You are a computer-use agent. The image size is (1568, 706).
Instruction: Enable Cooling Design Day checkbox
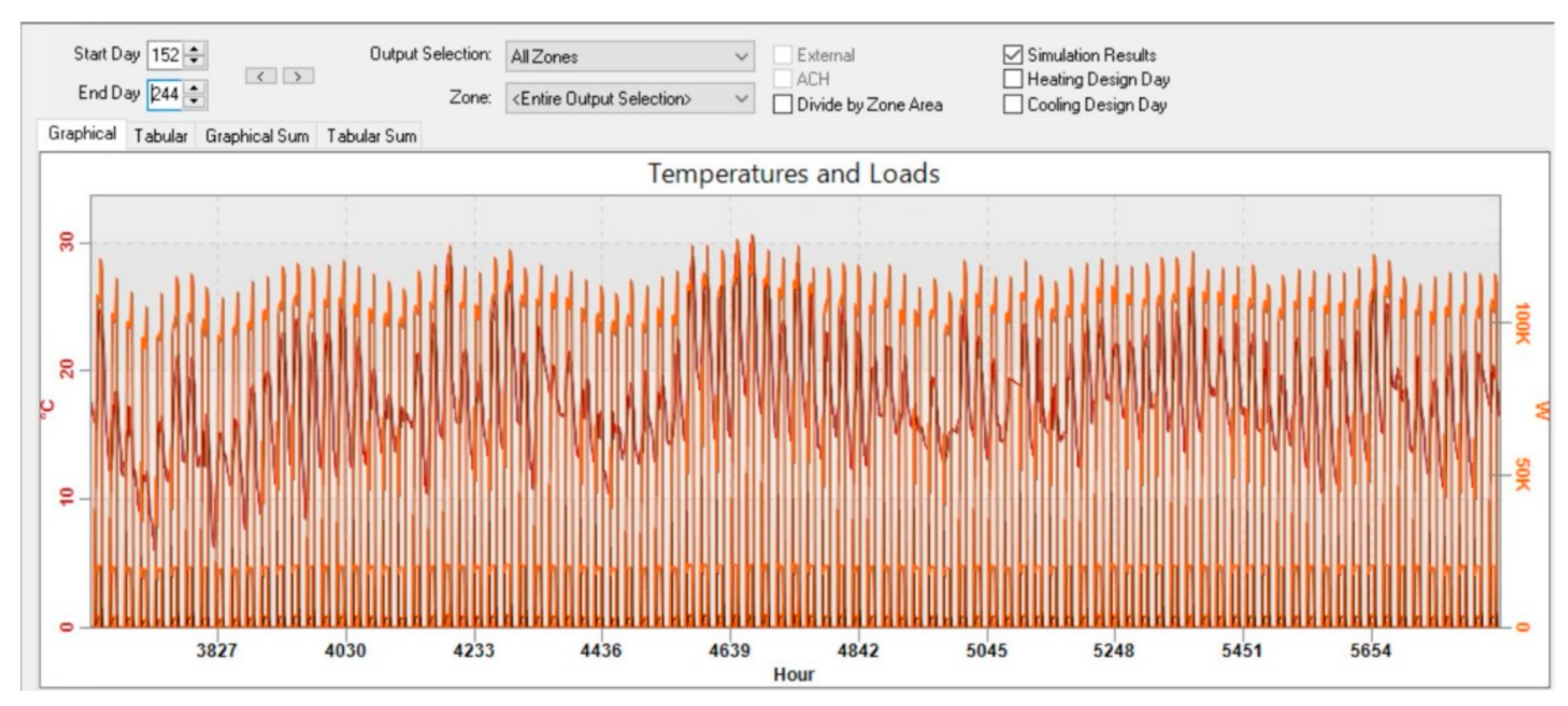tap(1012, 104)
